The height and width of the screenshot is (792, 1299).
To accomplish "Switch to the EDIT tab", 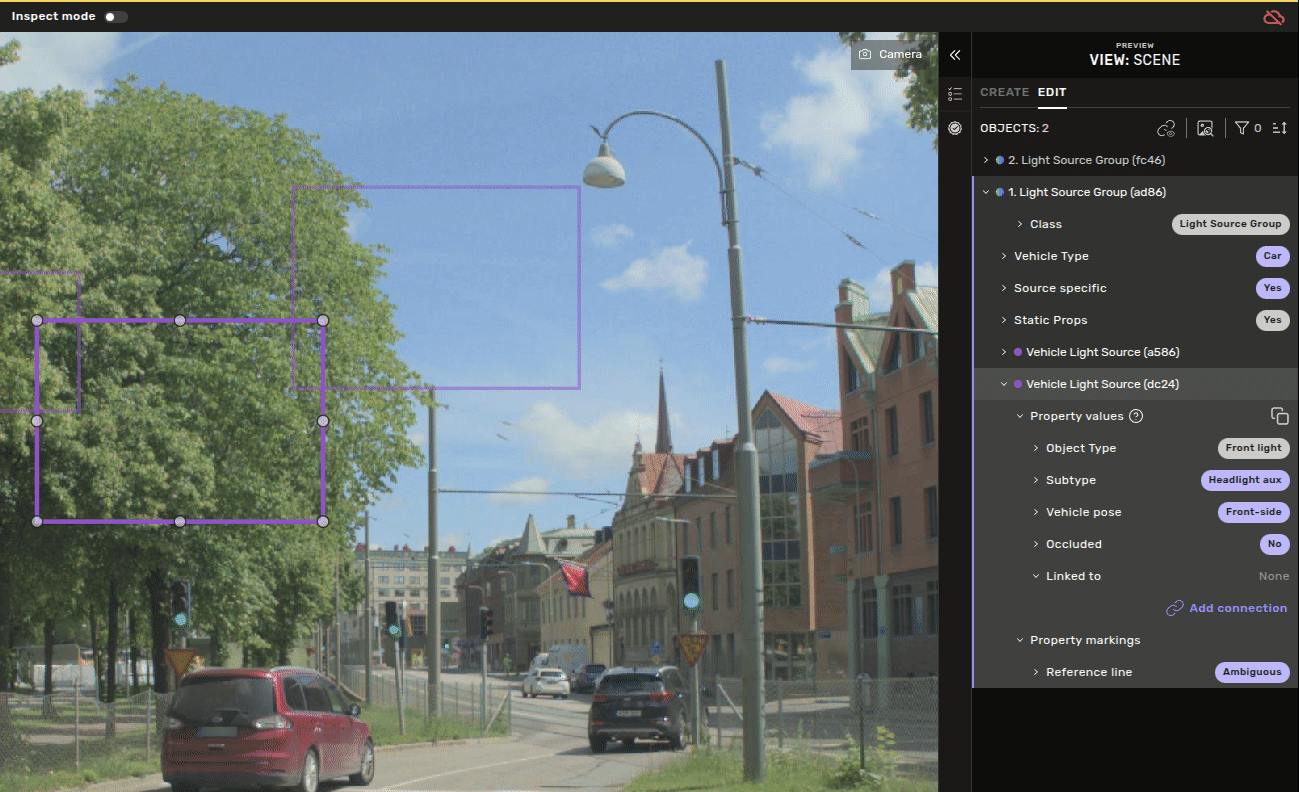I will point(1052,92).
